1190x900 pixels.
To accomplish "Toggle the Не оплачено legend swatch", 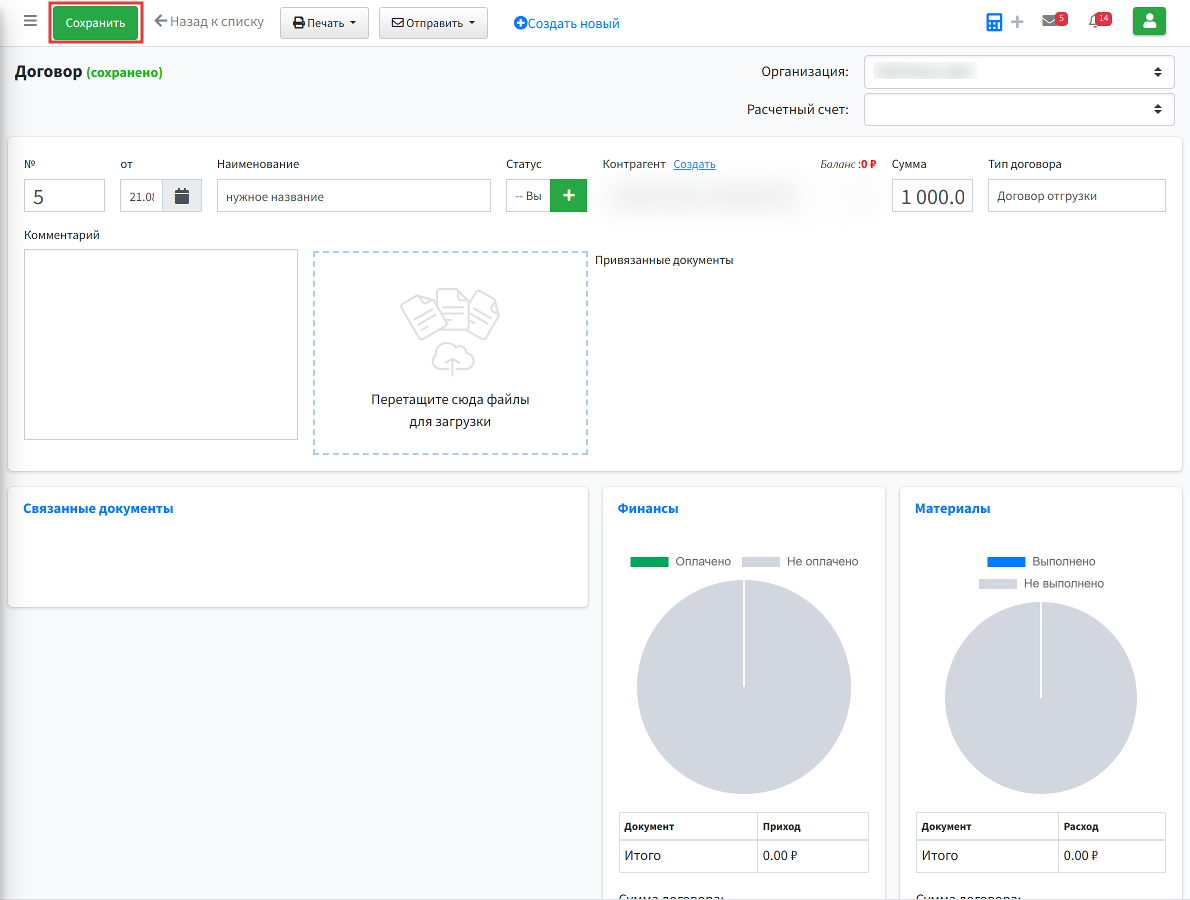I will pos(760,562).
